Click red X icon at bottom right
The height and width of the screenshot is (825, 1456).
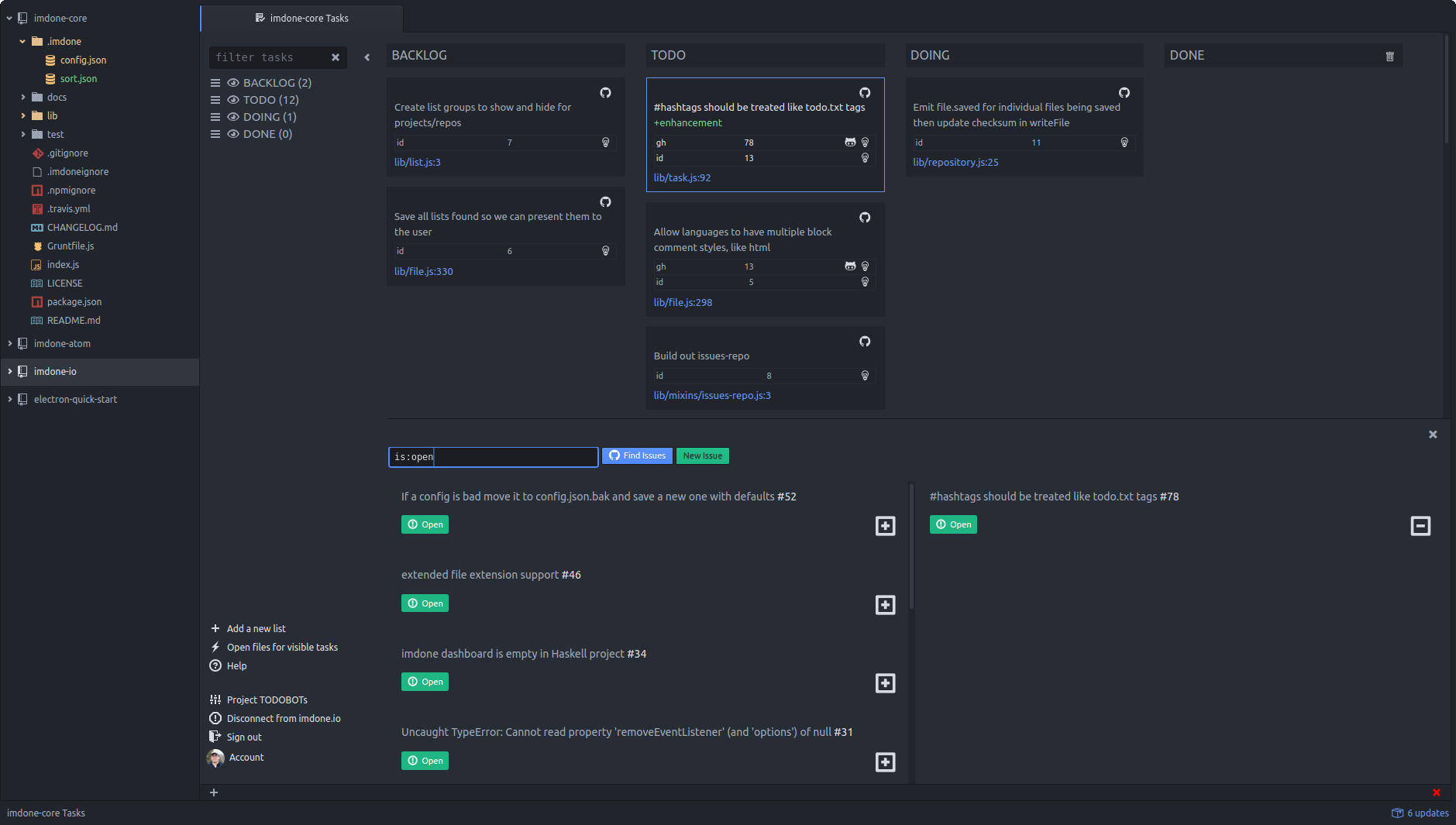click(x=1436, y=792)
